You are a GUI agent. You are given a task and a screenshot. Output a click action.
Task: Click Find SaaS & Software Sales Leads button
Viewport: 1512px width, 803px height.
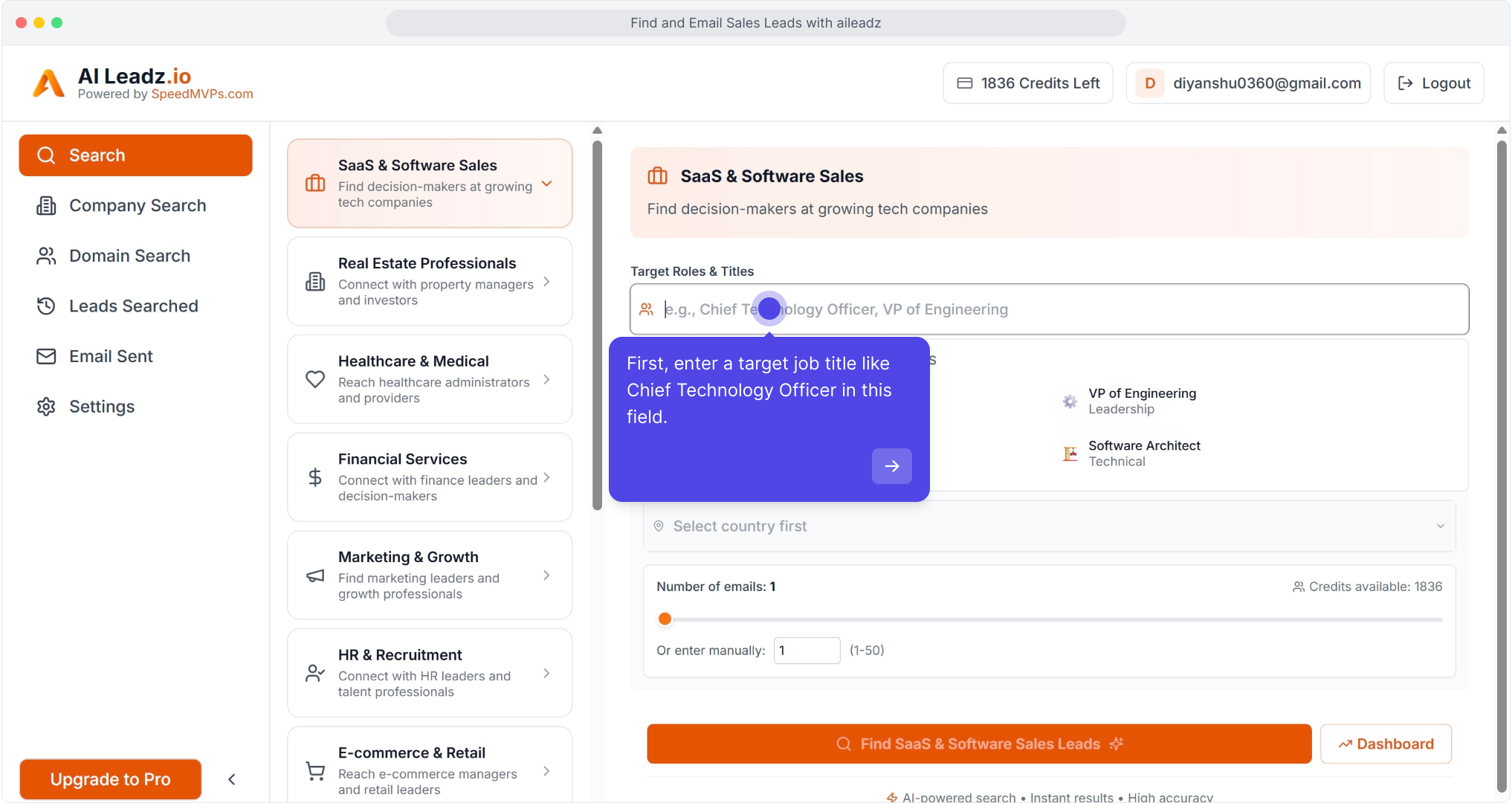[x=978, y=744]
